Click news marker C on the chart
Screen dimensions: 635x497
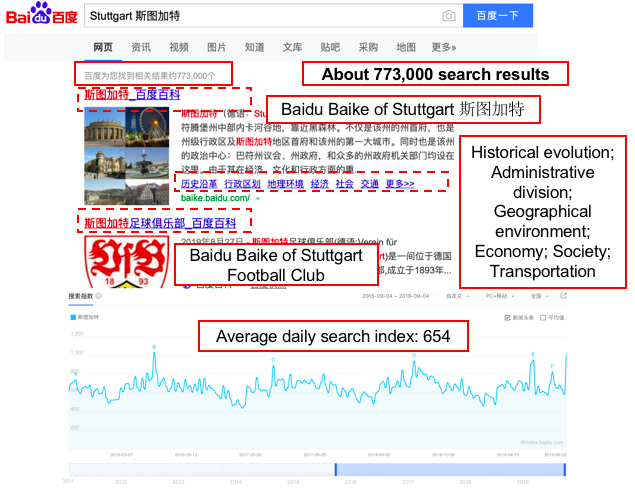point(273,360)
